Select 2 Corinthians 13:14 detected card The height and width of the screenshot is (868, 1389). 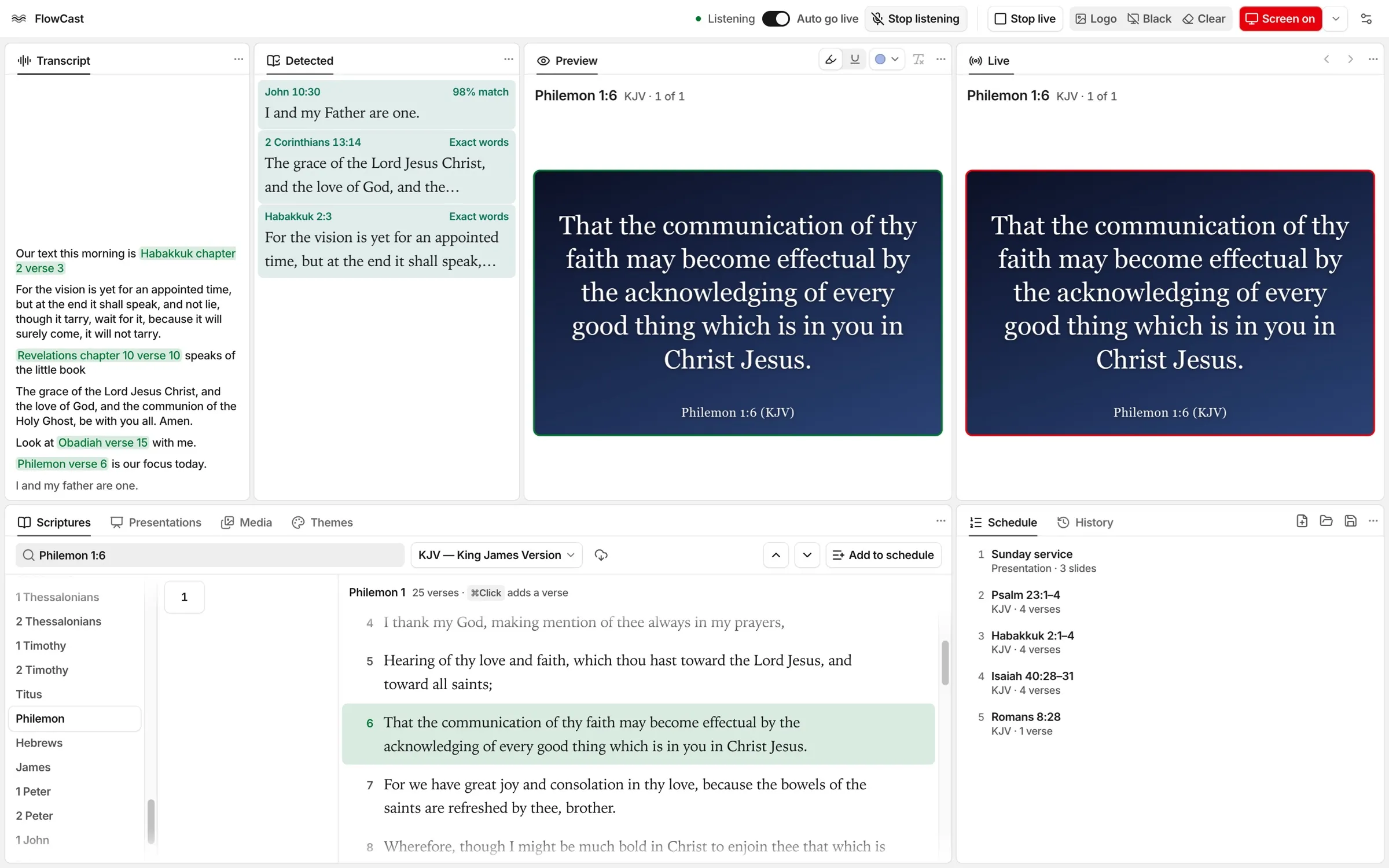click(x=387, y=167)
